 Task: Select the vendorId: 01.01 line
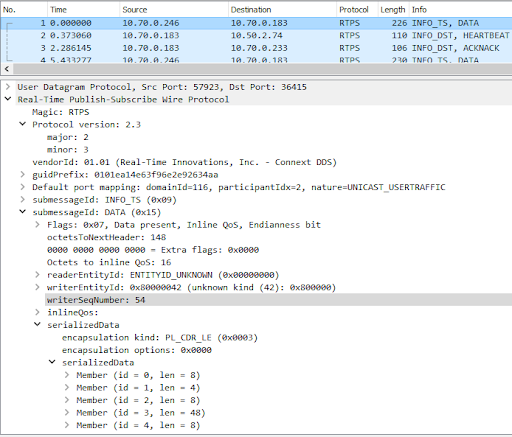(185, 162)
